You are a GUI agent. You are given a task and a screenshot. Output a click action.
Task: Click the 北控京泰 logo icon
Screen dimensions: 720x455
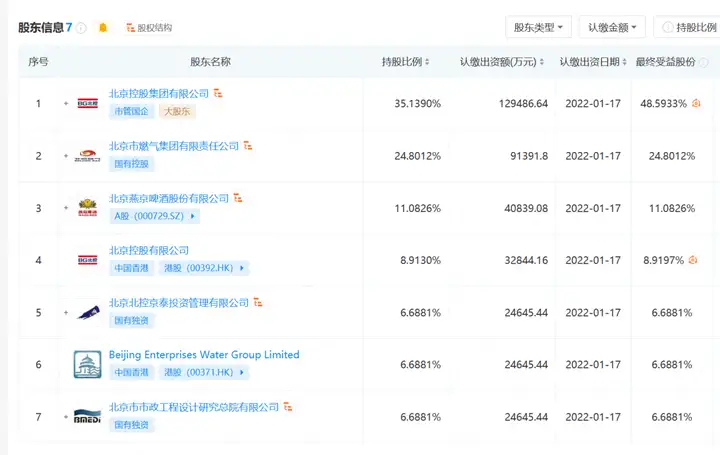click(x=88, y=313)
